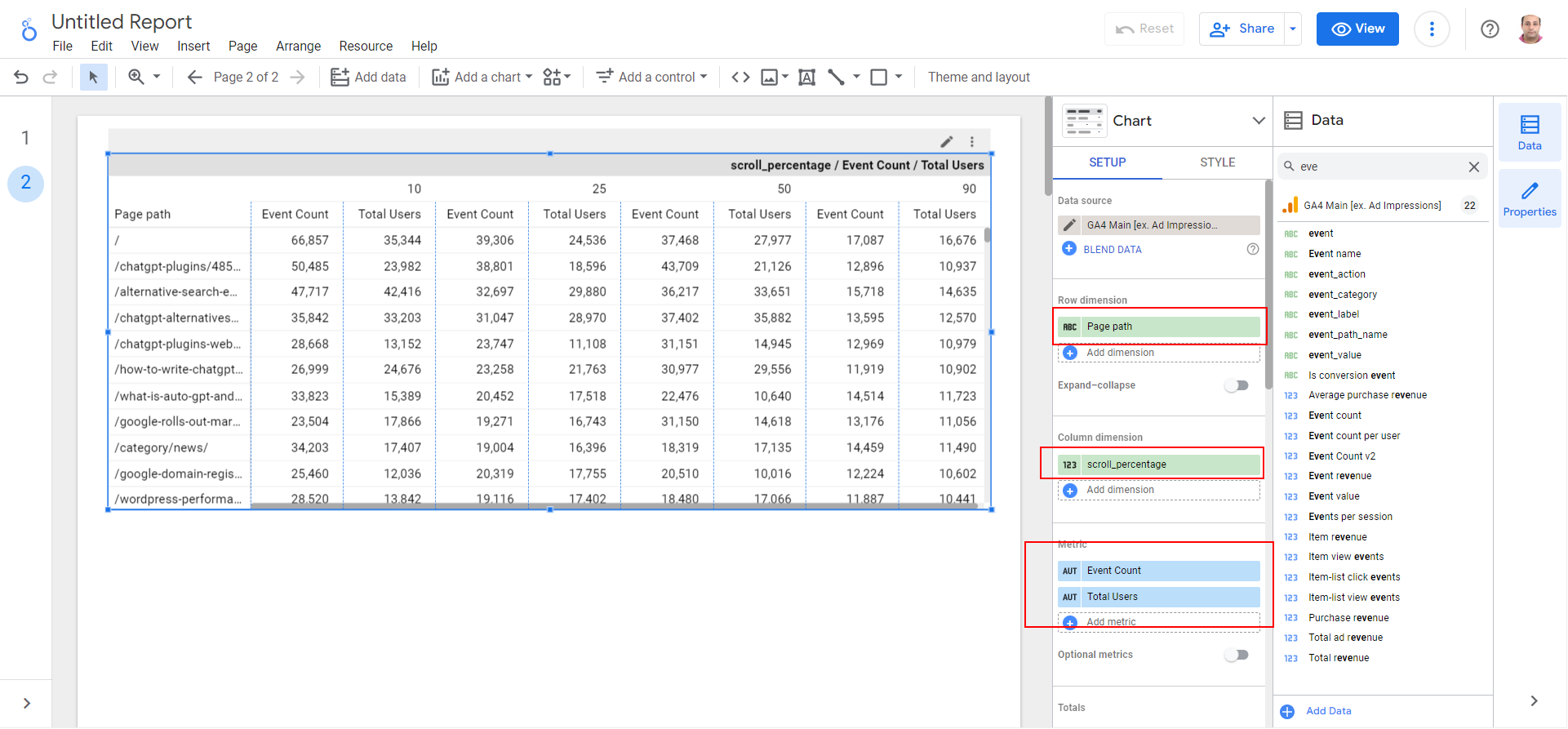The height and width of the screenshot is (729, 1568).
Task: Open the line tool dropdown arrow
Action: pos(856,77)
